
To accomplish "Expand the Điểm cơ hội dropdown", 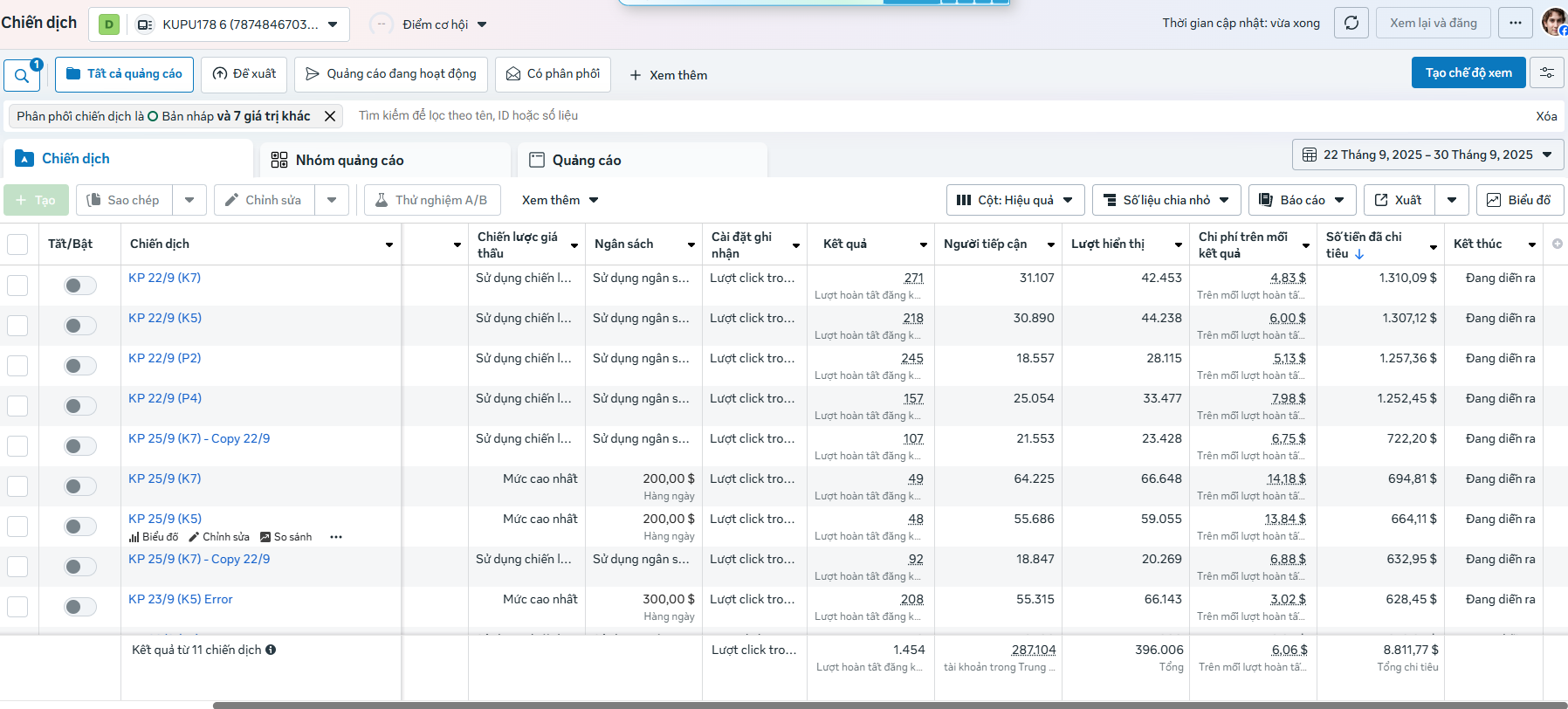I will 482,24.
